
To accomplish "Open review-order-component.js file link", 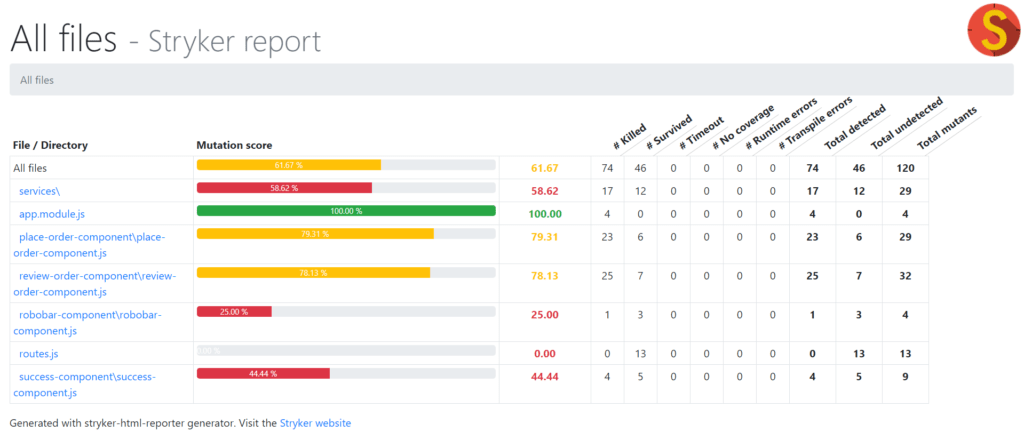I will pyautogui.click(x=95, y=284).
